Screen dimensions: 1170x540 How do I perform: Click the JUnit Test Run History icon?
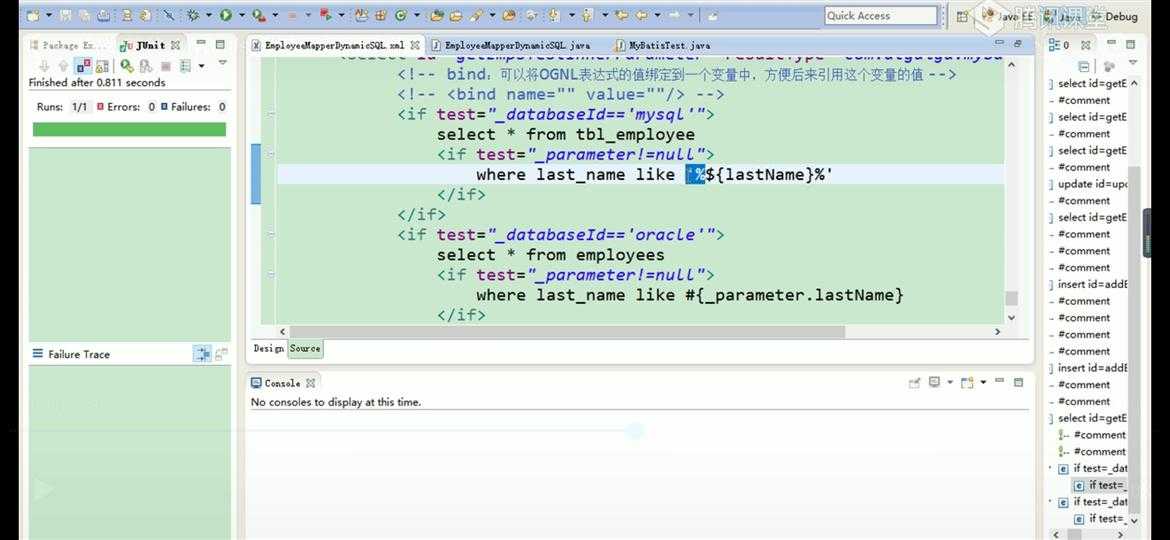pos(185,66)
